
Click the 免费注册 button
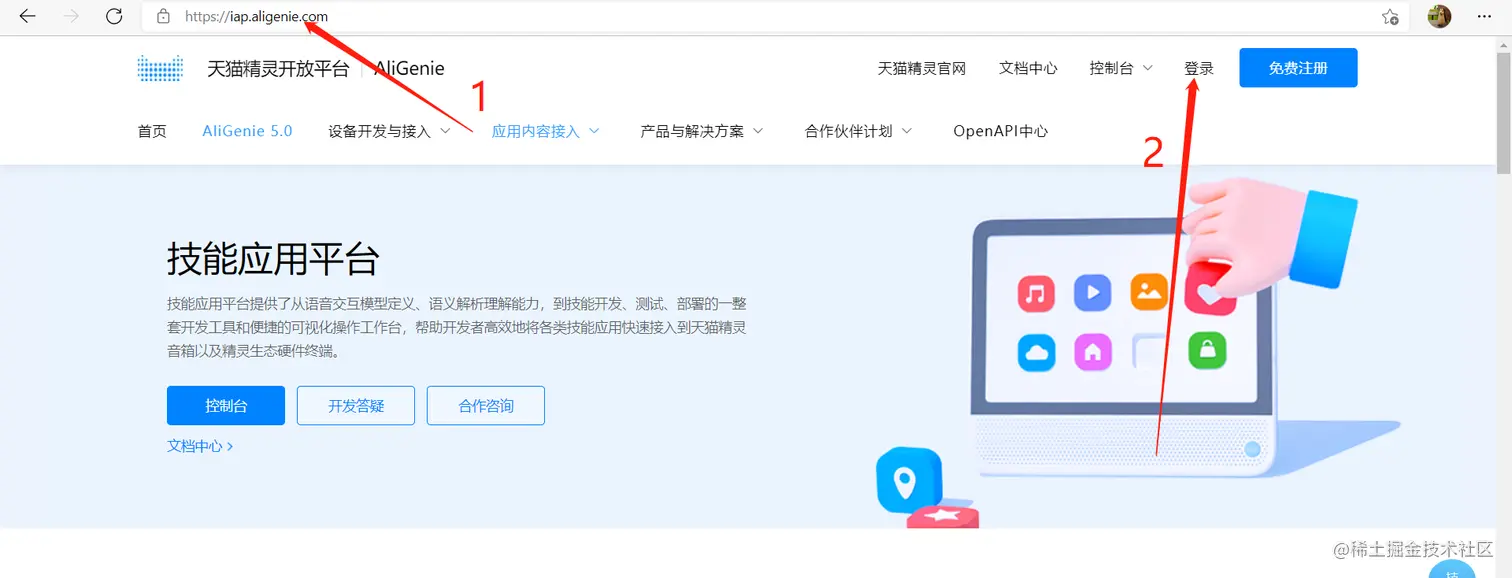click(1298, 68)
